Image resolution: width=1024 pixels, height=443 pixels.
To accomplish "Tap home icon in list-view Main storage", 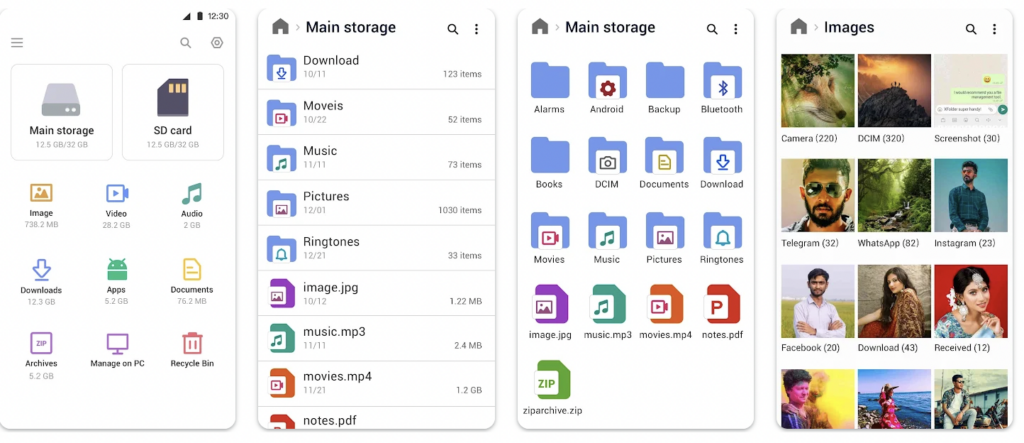I will (280, 27).
